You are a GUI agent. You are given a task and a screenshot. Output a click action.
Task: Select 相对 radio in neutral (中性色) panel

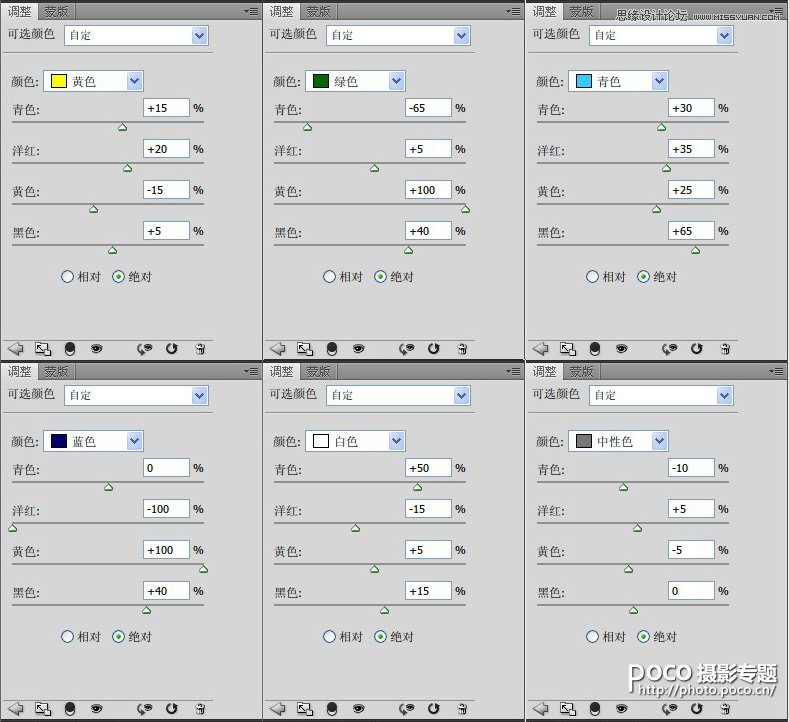(x=592, y=637)
